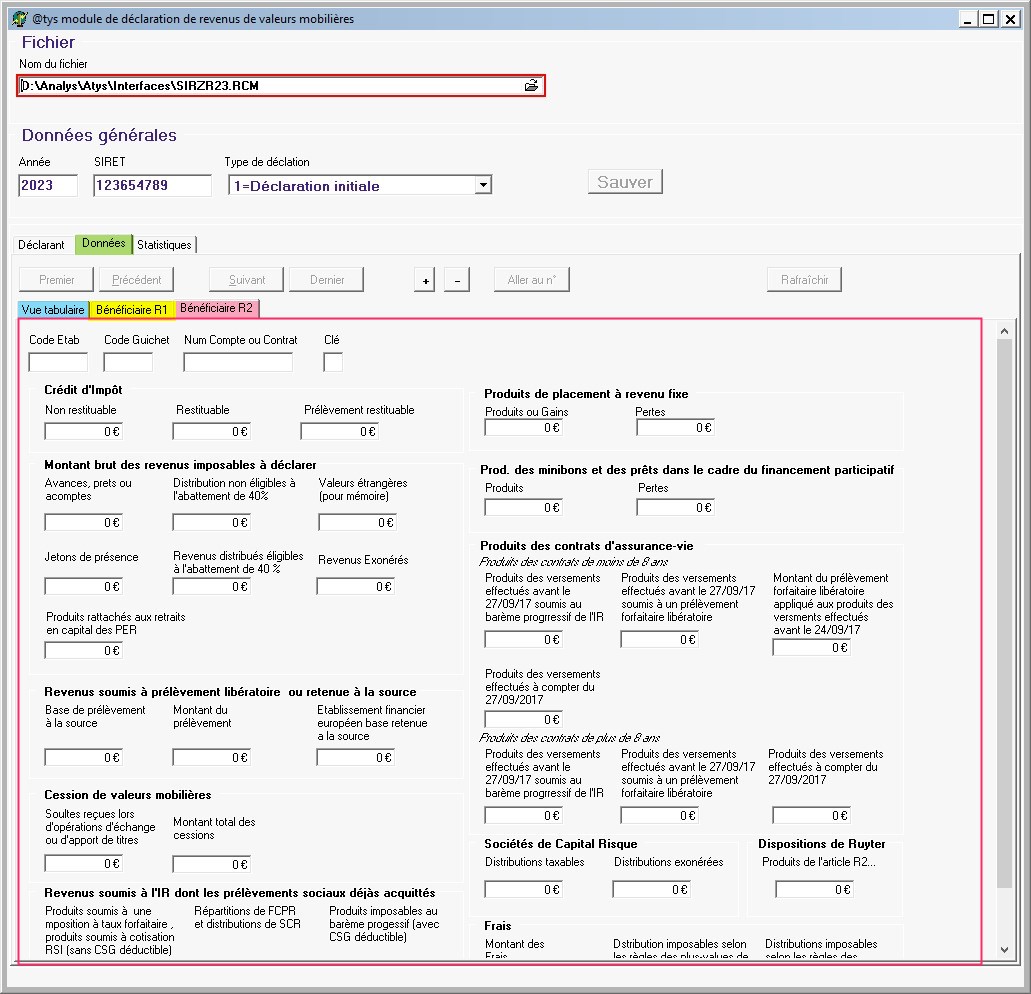1031x994 pixels.
Task: Focus the SIRET input field
Action: (152, 185)
